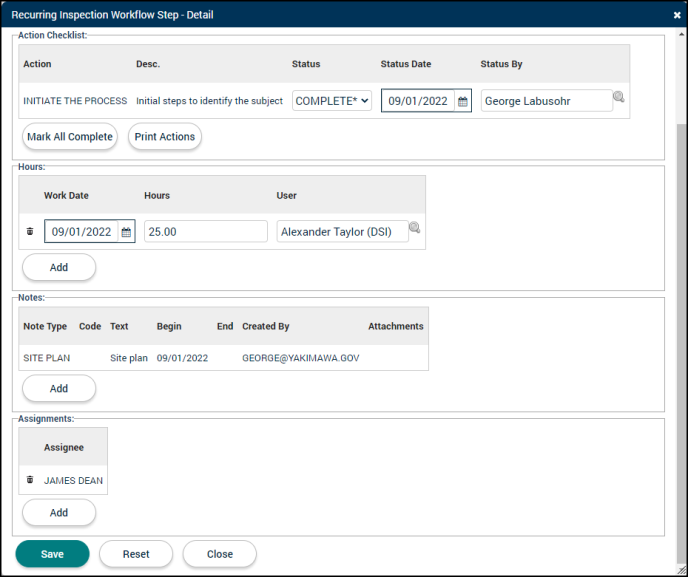
Task: Click note author GEORGE@YAKIMAWA.GOV
Action: pos(301,358)
